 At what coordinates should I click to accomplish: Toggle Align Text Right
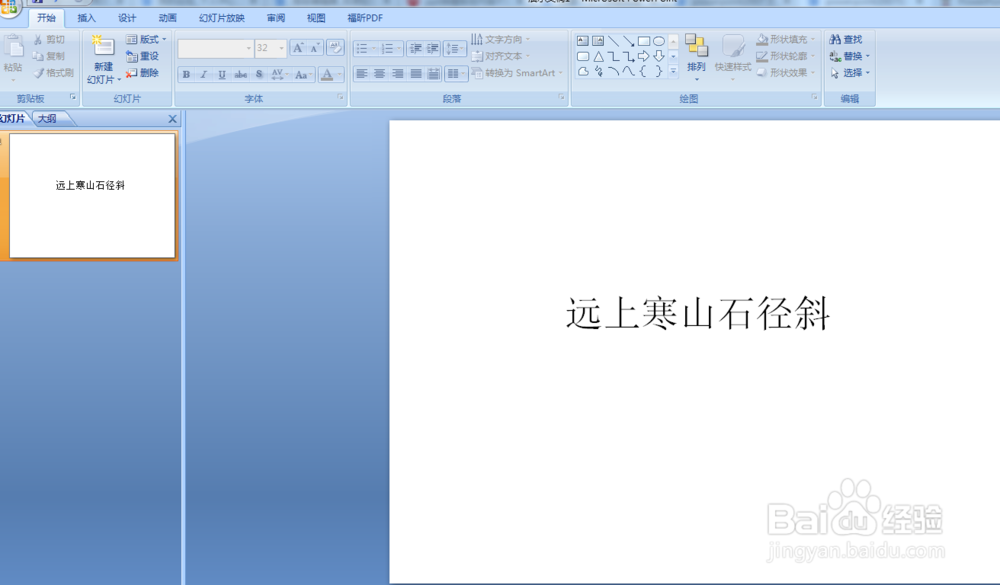(397, 74)
